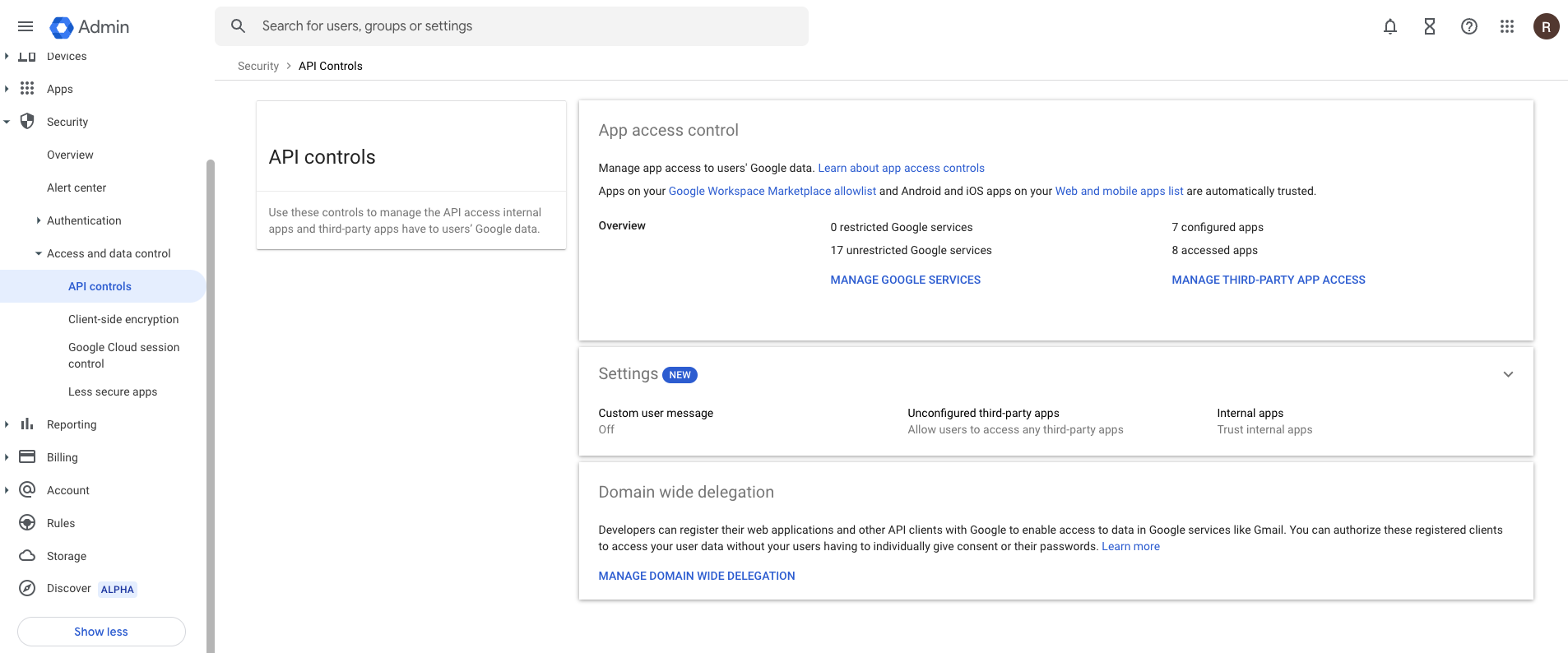Open Google Cloud session control
This screenshot has height=653, width=1568.
(124, 355)
